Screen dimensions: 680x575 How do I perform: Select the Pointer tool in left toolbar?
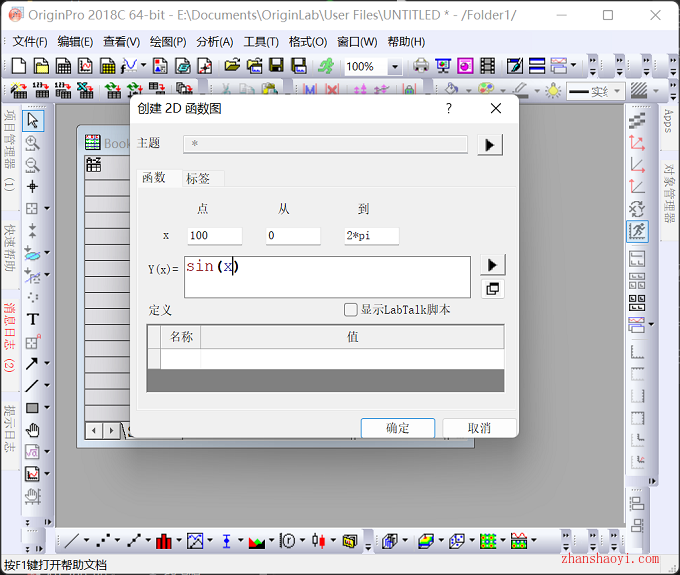tap(33, 120)
